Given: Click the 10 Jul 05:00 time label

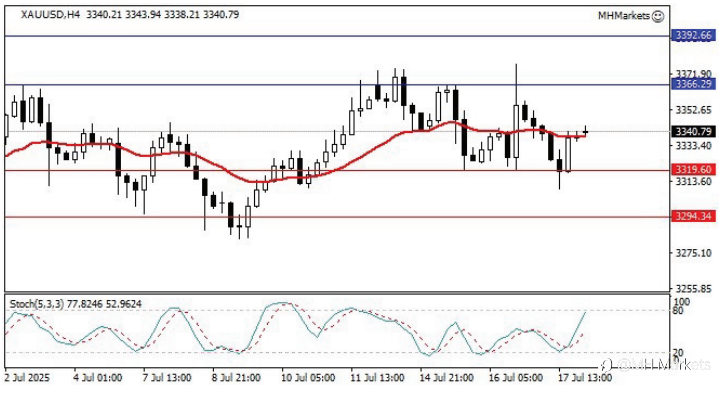Looking at the screenshot, I should [308, 378].
